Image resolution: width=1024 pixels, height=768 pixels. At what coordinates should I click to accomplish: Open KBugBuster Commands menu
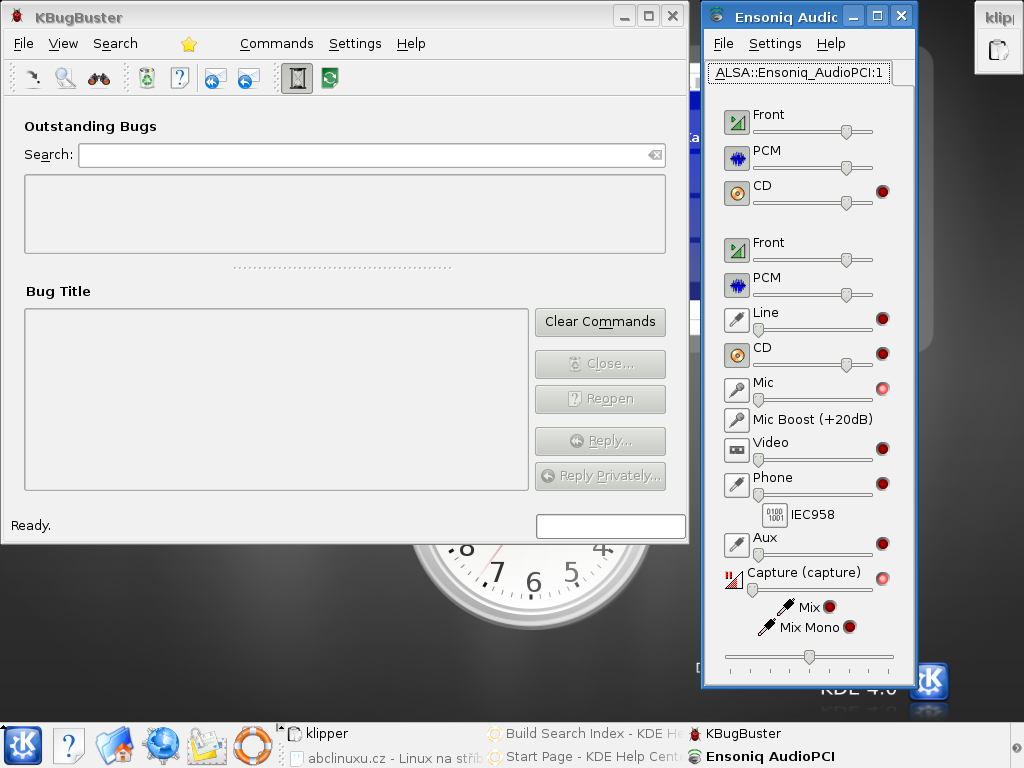(277, 44)
